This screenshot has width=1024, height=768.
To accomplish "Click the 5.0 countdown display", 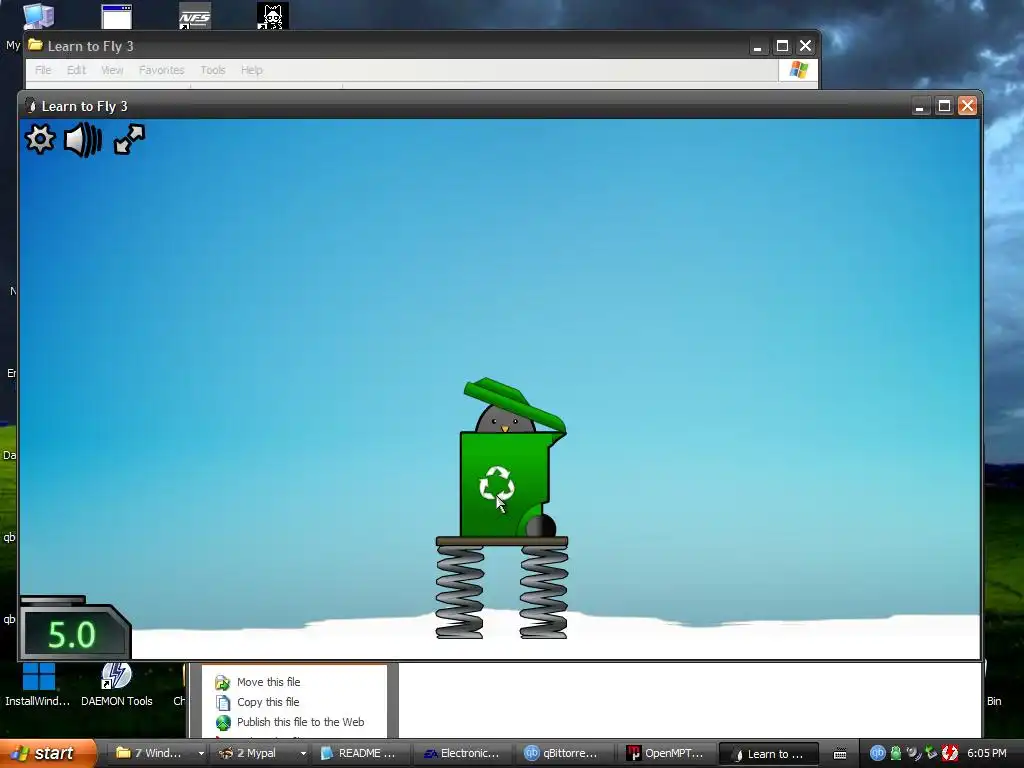I will [x=72, y=634].
